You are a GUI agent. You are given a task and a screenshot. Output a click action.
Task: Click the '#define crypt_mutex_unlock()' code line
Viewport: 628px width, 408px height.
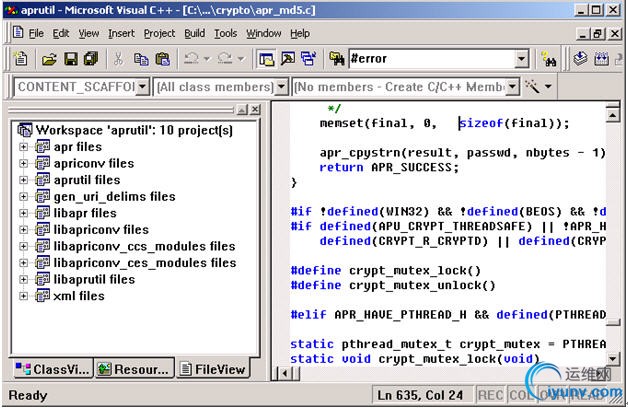point(393,285)
